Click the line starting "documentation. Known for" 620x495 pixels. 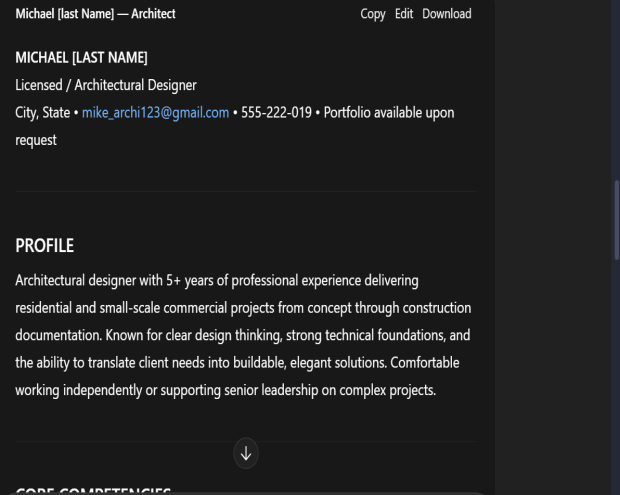pos(243,335)
